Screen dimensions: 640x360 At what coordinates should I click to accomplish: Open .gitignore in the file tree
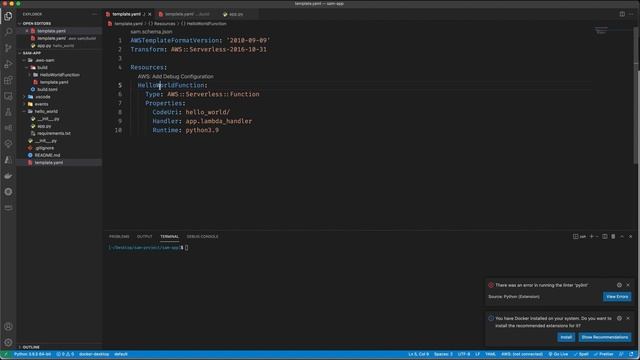coord(44,148)
